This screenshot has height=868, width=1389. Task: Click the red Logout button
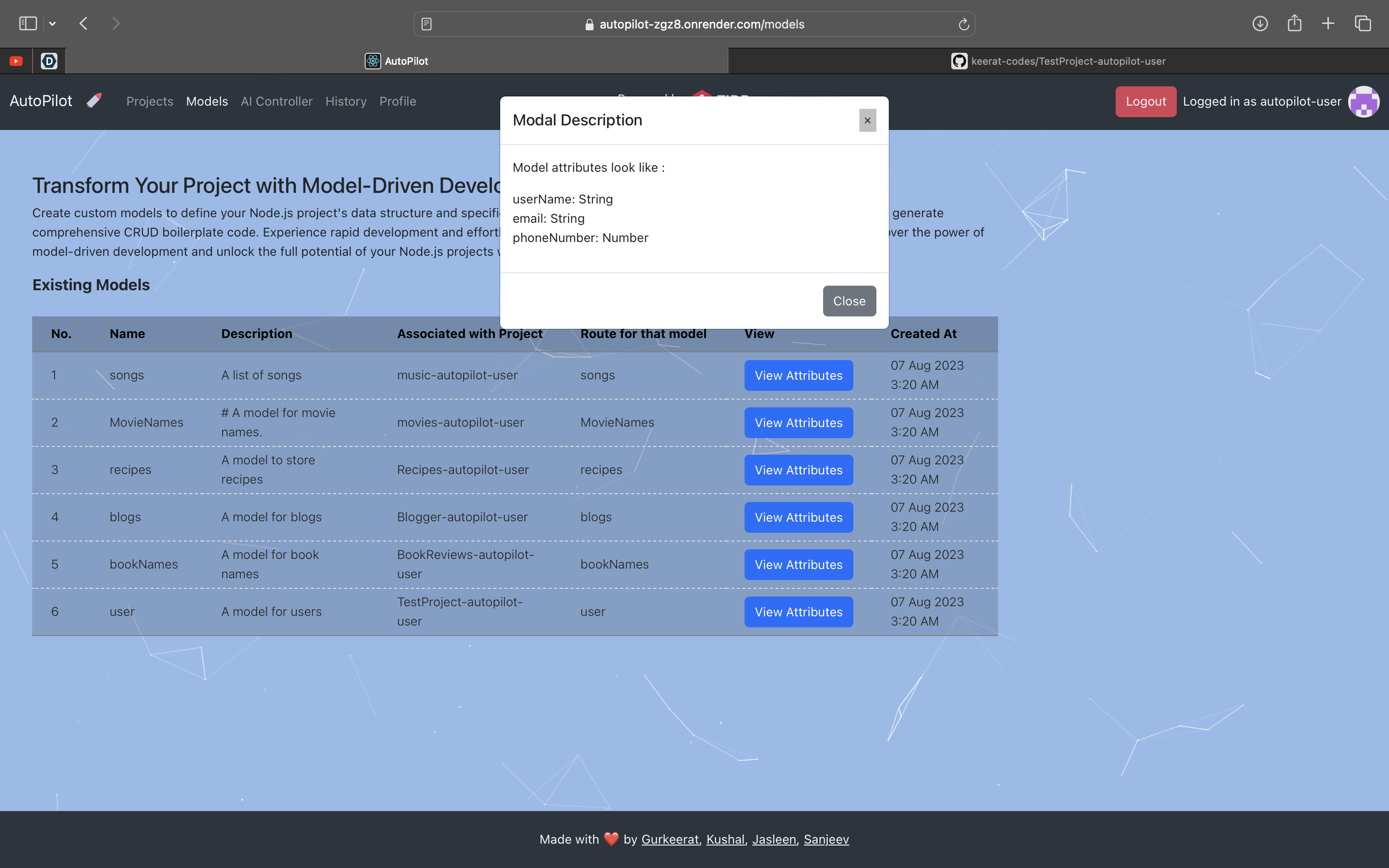pos(1145,101)
